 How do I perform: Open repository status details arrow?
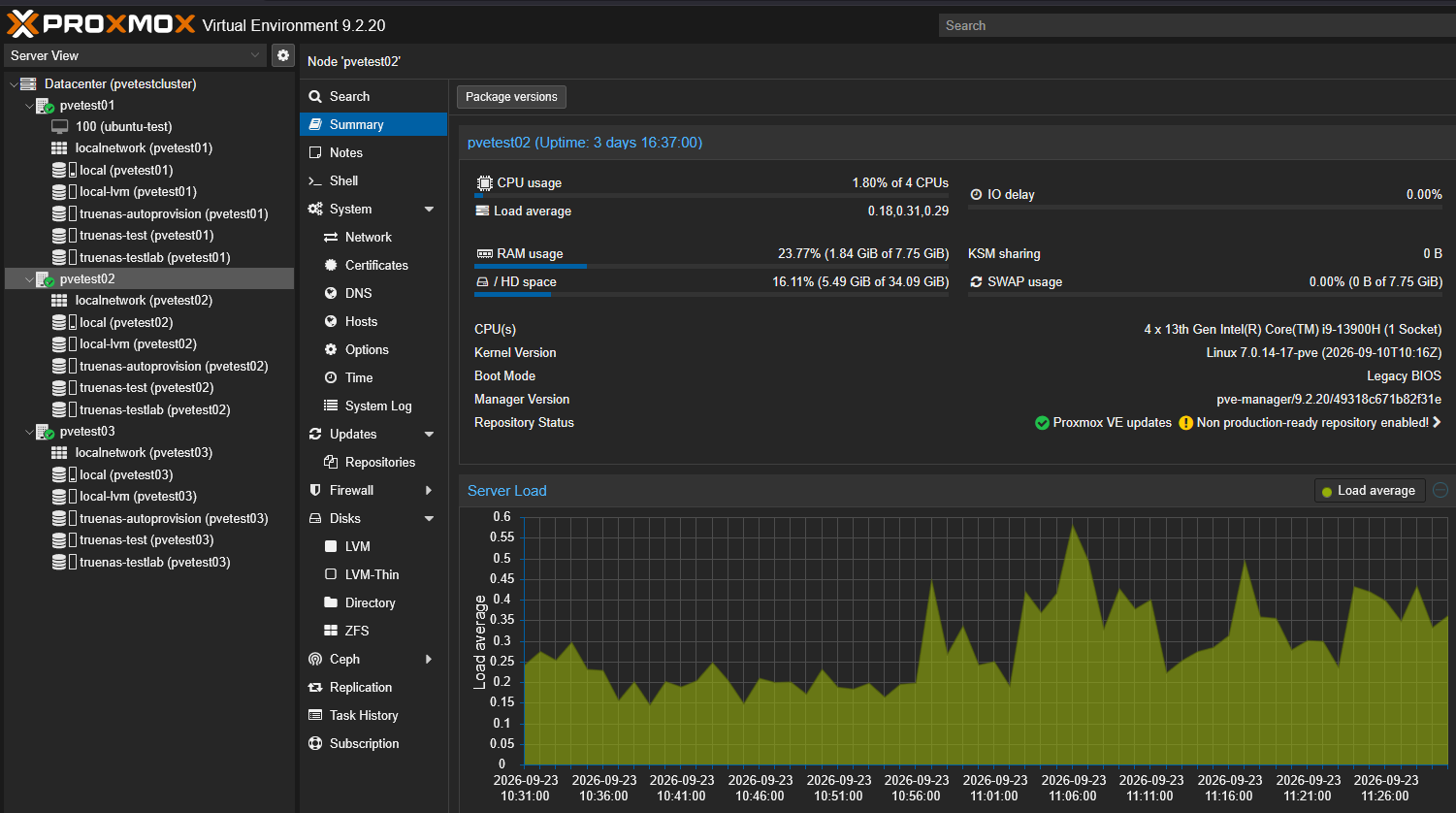(1437, 423)
